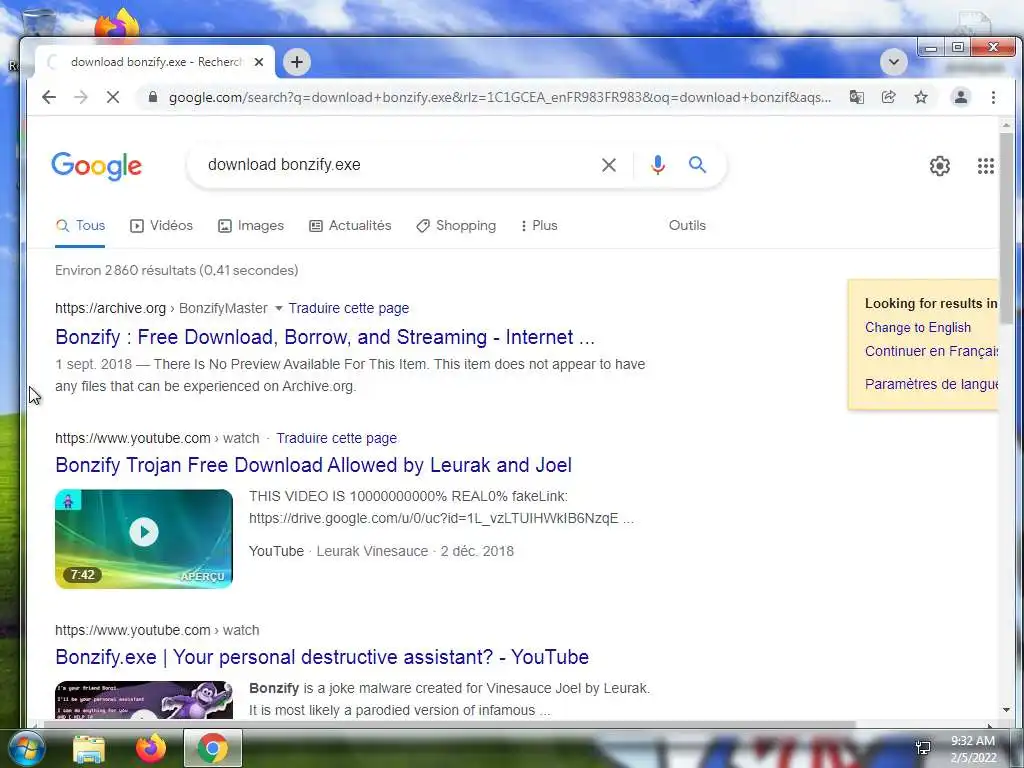Play the 7:42 video thumbnail
The height and width of the screenshot is (768, 1024).
(144, 539)
